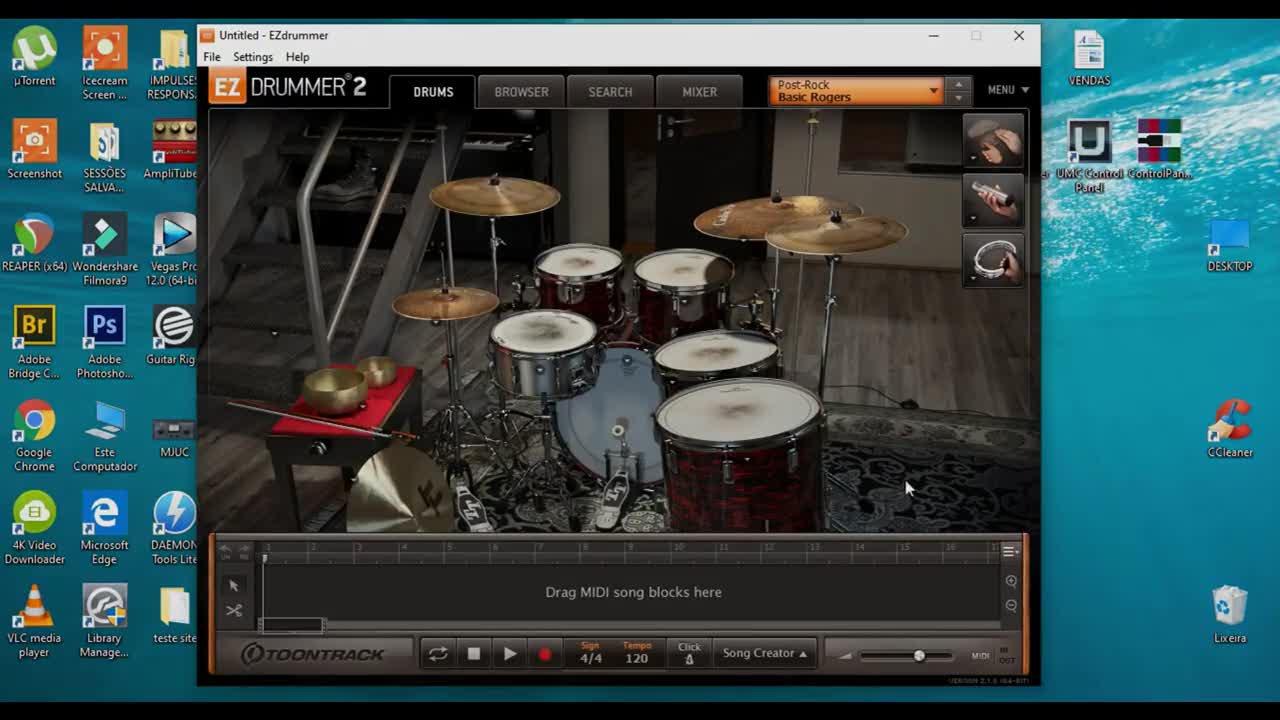This screenshot has height=720, width=1280.
Task: Select previous preset with up arrow
Action: pyautogui.click(x=958, y=84)
